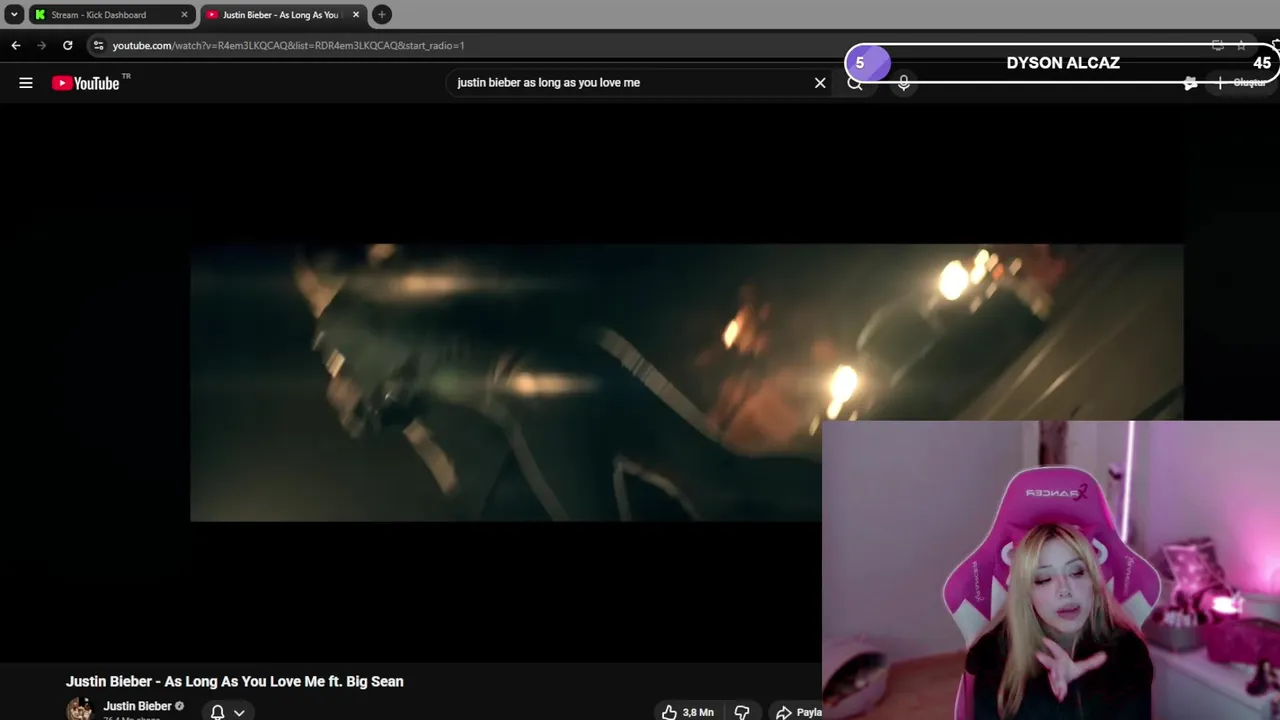
Task: Clear the search box with X
Action: 820,83
